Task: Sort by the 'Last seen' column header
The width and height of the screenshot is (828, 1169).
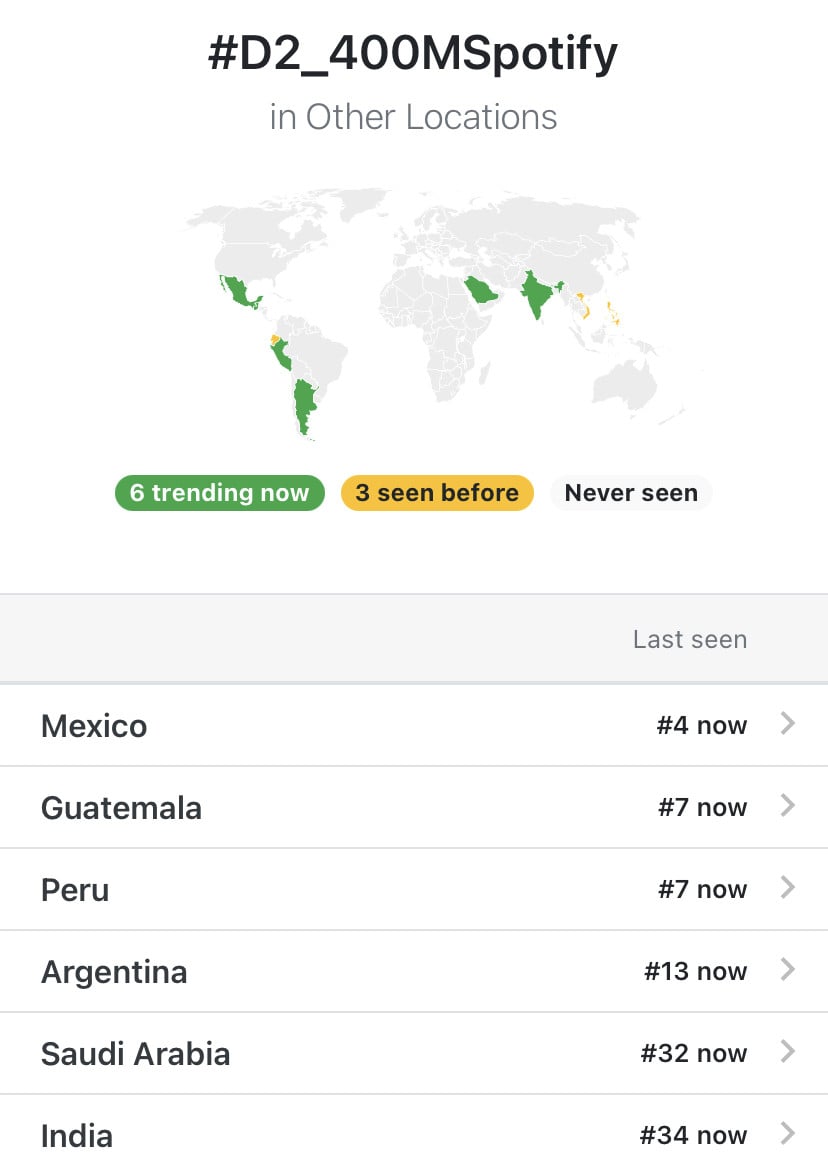Action: 690,640
